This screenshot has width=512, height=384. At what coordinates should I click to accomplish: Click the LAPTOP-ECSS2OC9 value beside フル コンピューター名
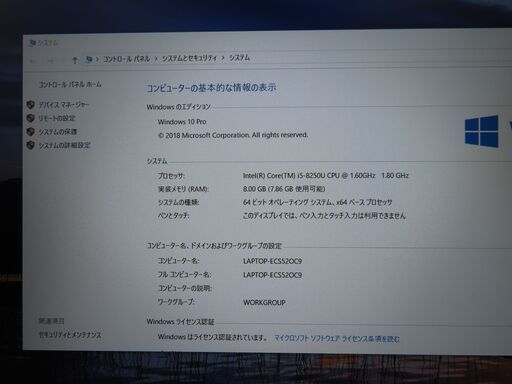tap(272, 275)
